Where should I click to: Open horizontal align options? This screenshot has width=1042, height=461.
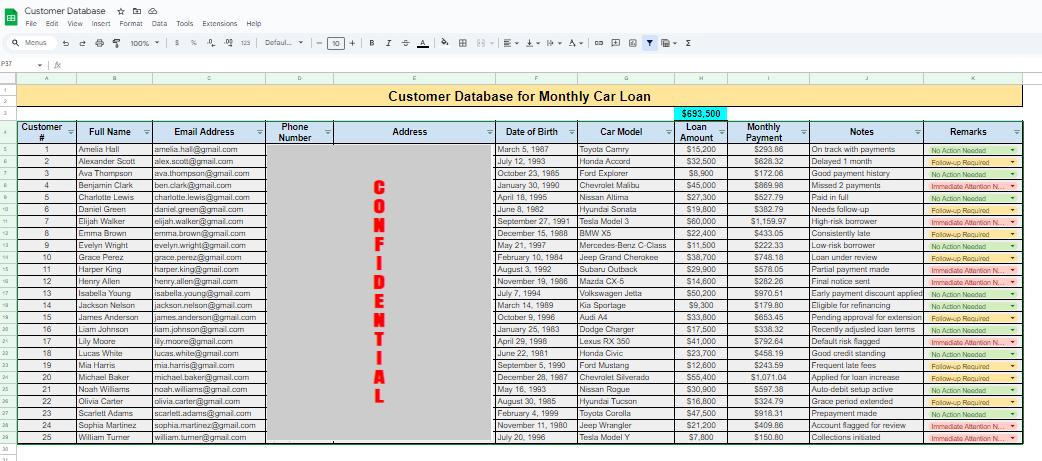510,43
